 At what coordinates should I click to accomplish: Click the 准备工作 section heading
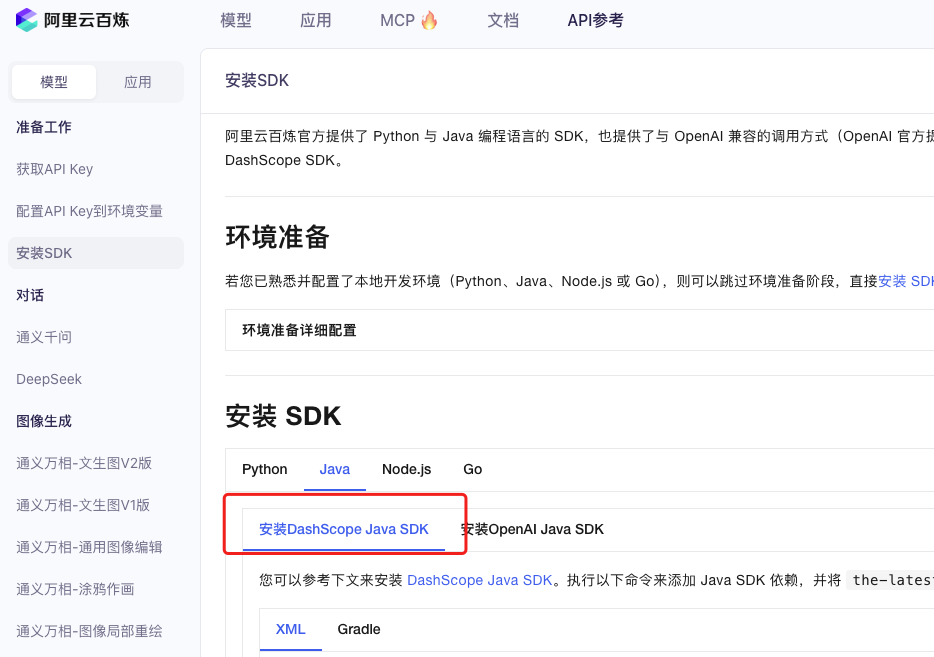(x=44, y=127)
